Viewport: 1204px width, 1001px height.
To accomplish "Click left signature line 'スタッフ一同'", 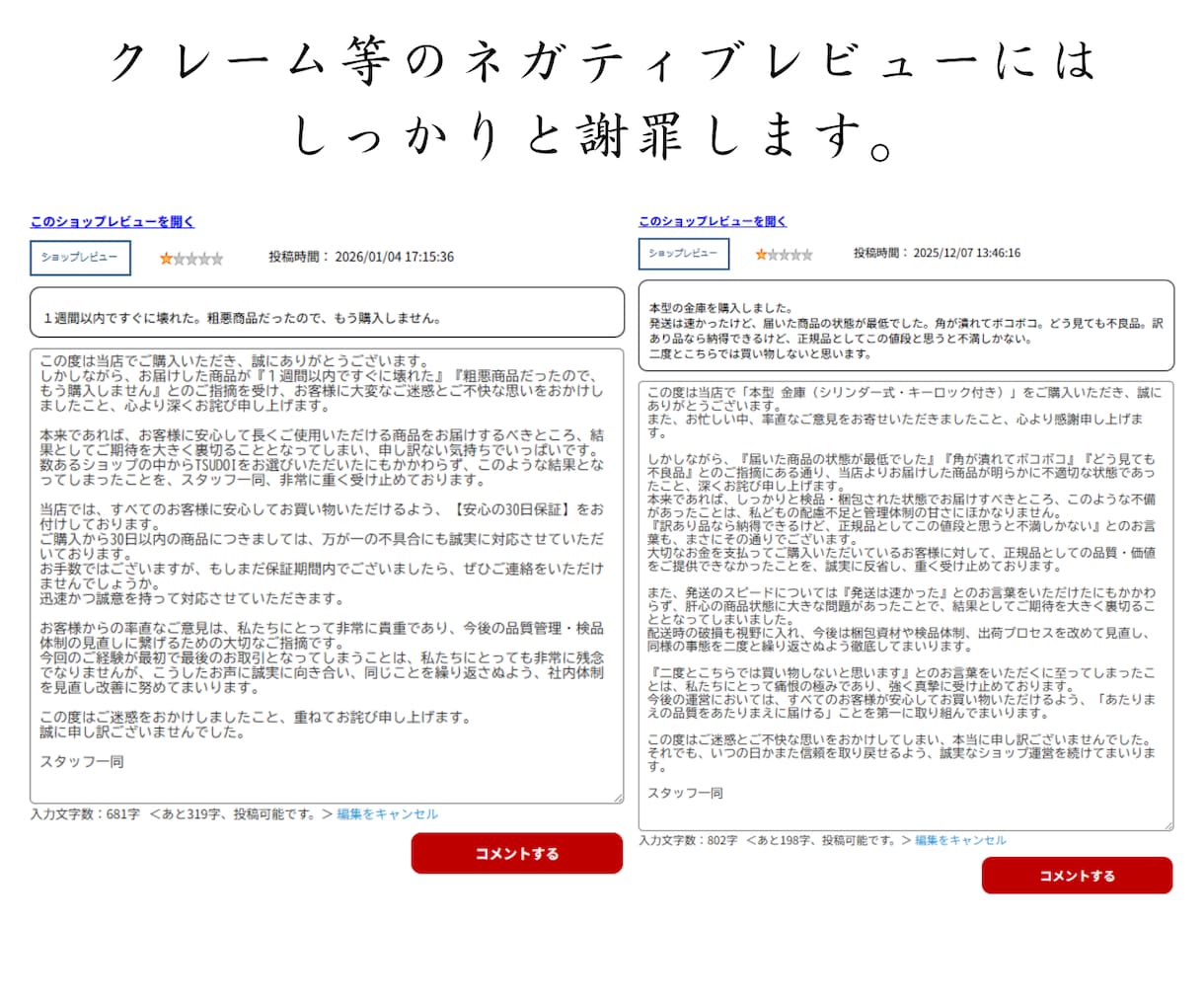I will coord(82,762).
